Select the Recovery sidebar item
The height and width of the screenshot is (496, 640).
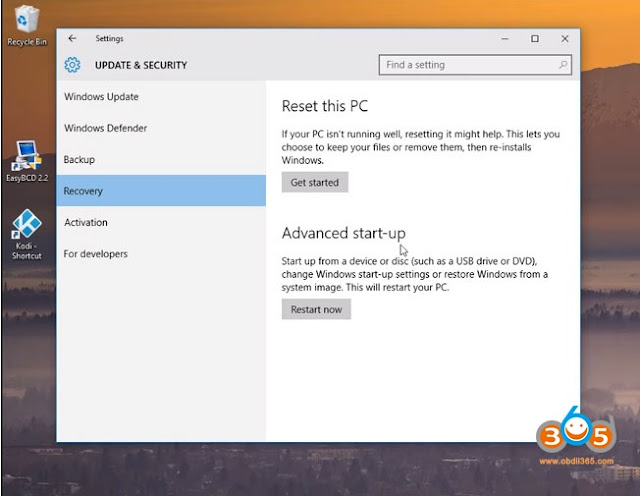pyautogui.click(x=161, y=191)
